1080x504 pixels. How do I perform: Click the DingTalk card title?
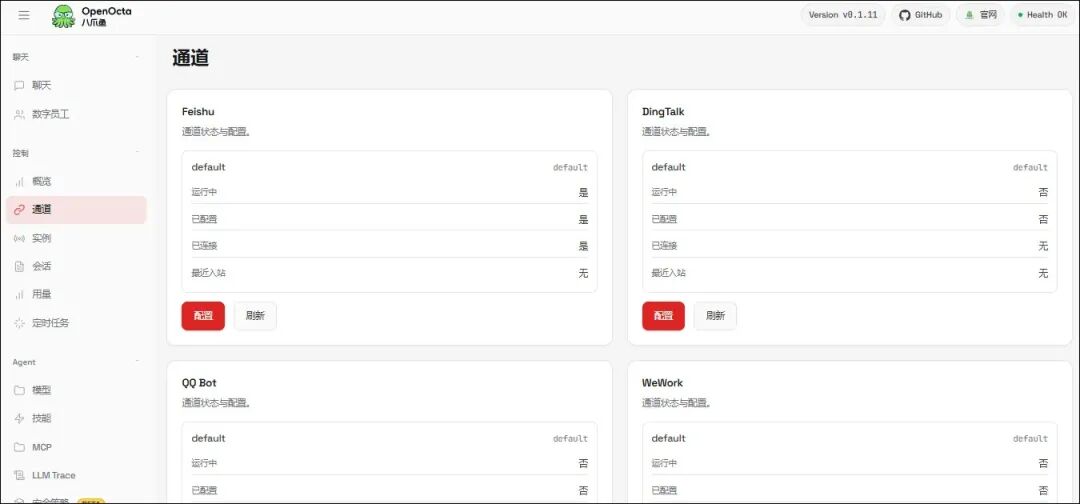point(663,112)
